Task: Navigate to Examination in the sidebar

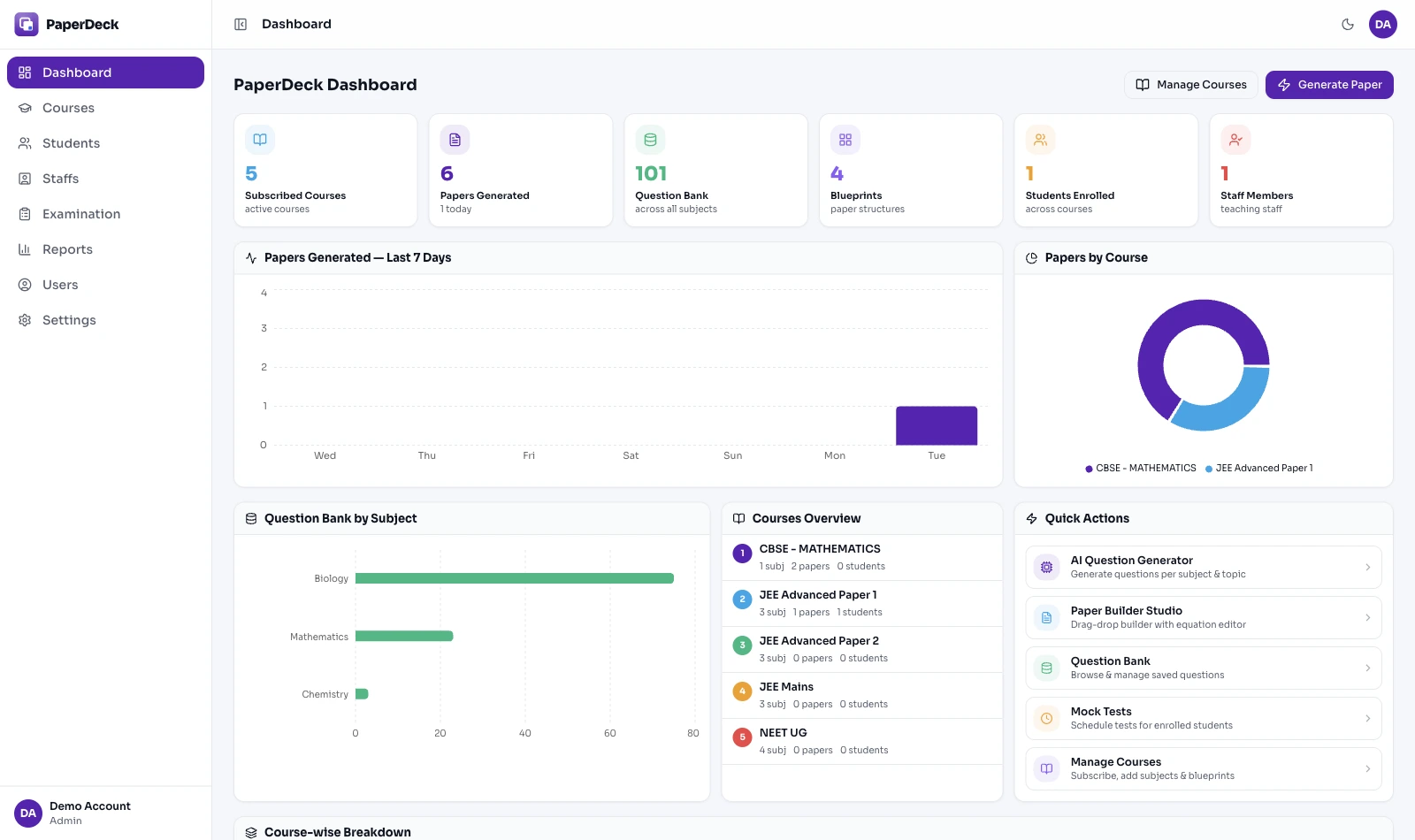Action: point(105,214)
